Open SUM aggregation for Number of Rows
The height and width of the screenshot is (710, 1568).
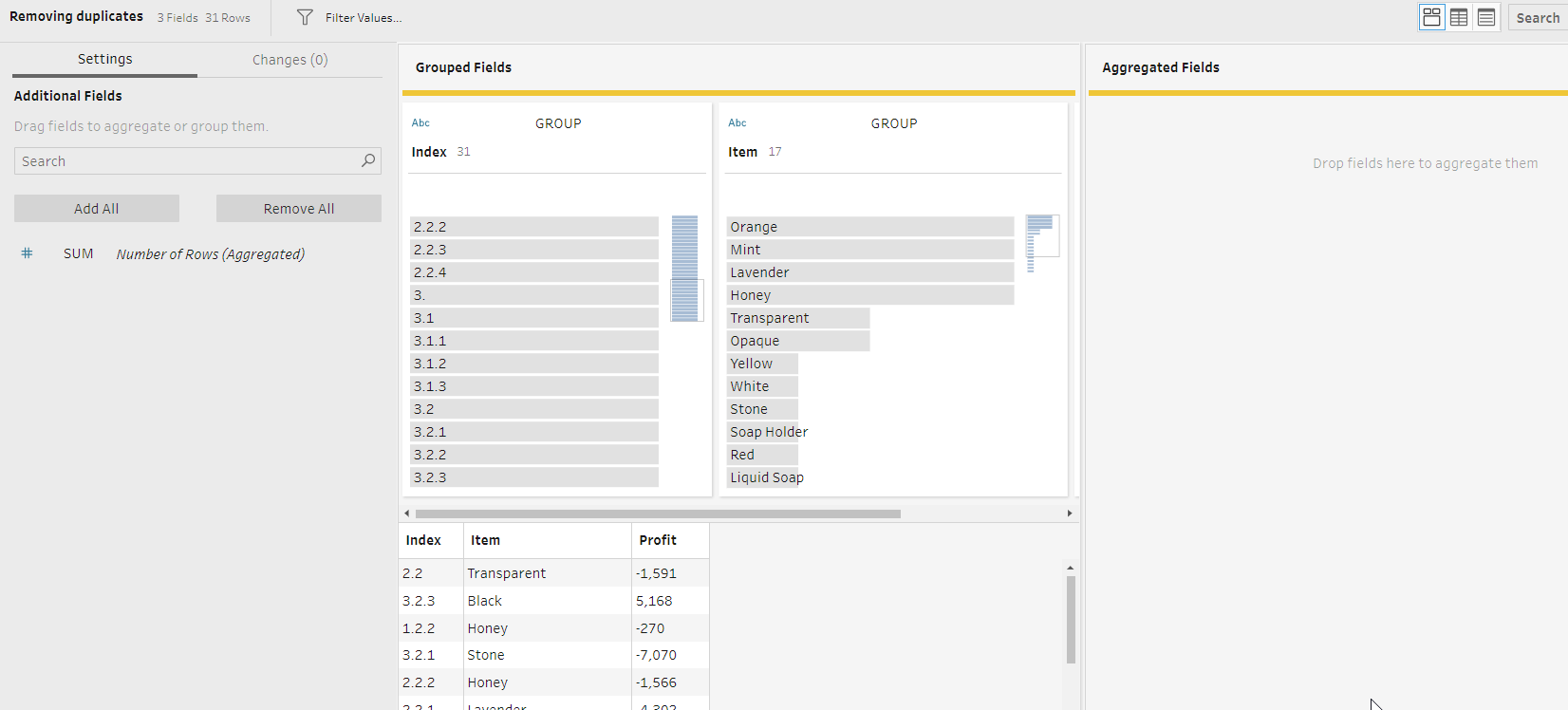pos(78,253)
